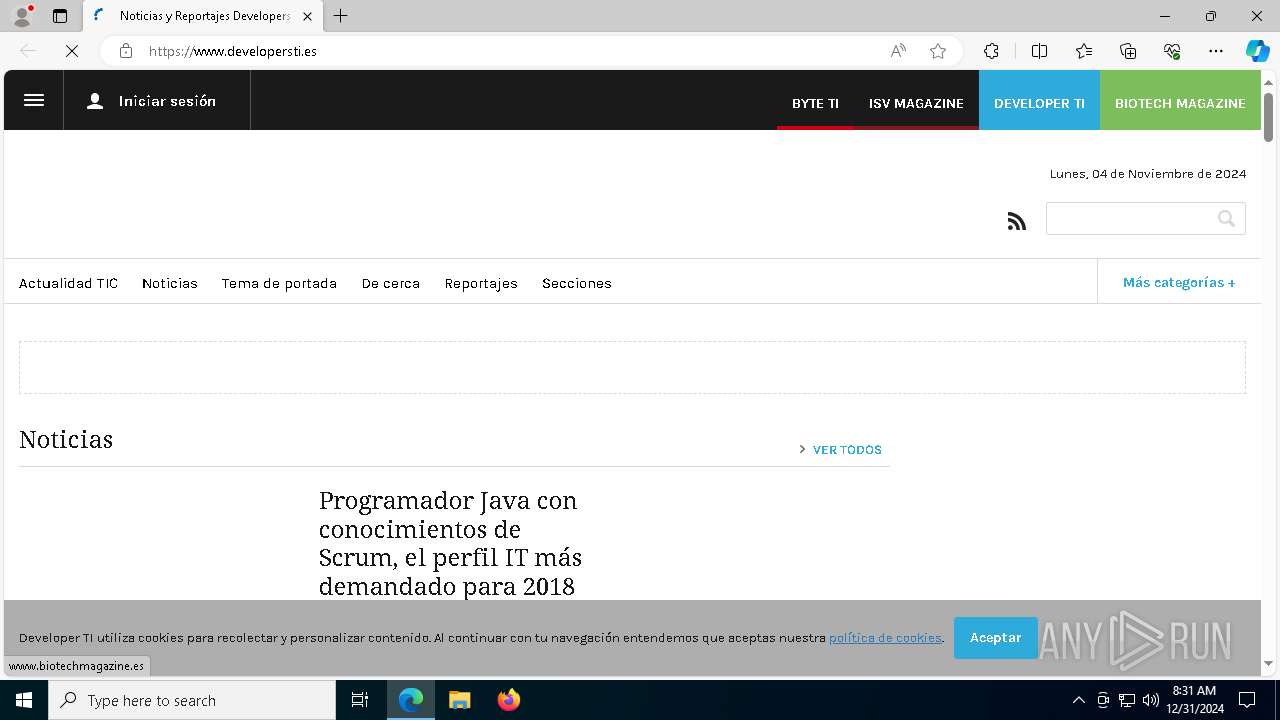Viewport: 1280px width, 720px height.
Task: Open a new tab with plus icon
Action: pos(341,16)
